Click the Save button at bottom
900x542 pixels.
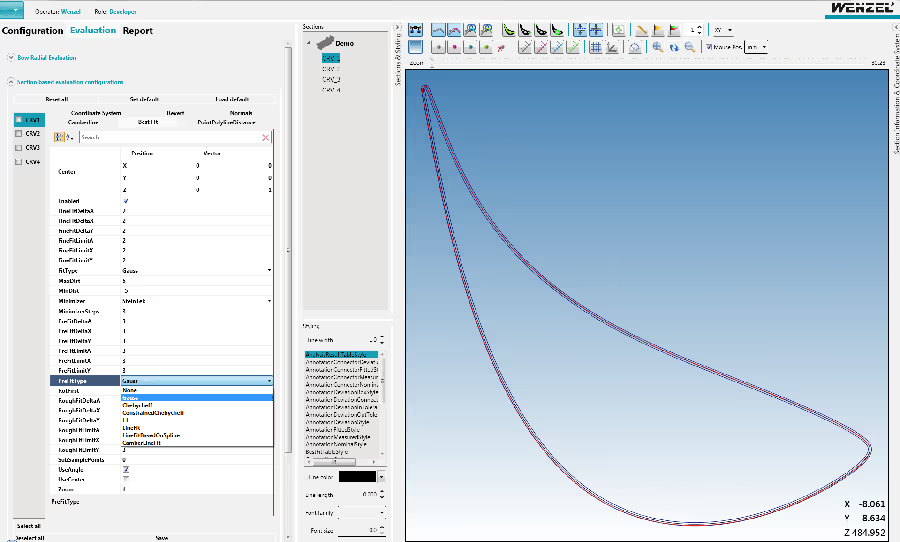161,537
